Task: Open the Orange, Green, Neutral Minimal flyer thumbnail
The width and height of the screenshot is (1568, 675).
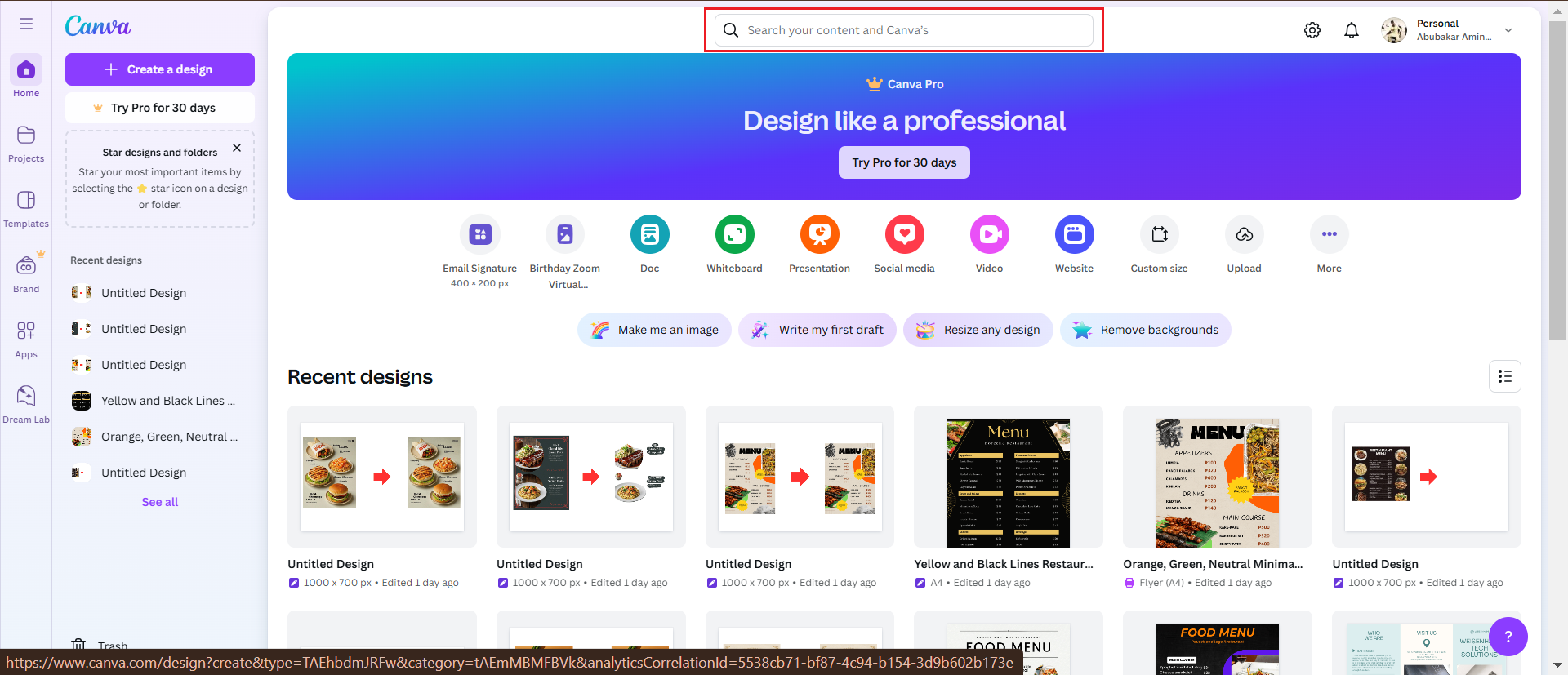Action: click(x=1218, y=477)
